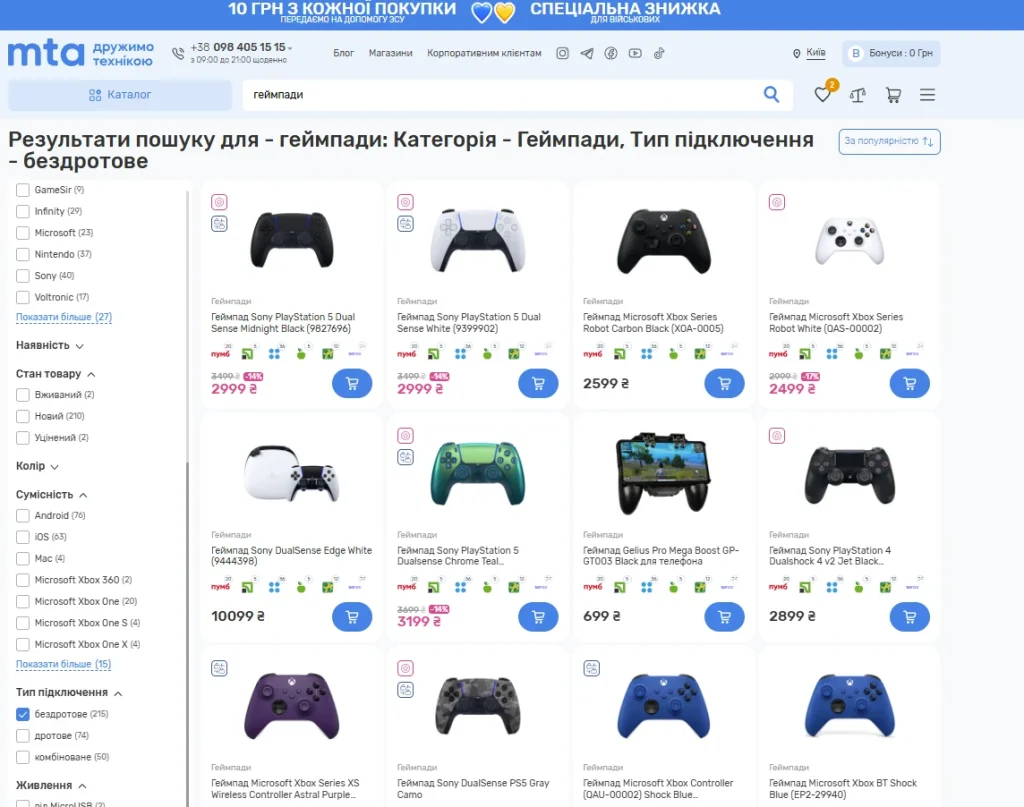Open the Sony DualSense PS5 Gray Camo image
Screen dimensions: 1024x807
477,707
